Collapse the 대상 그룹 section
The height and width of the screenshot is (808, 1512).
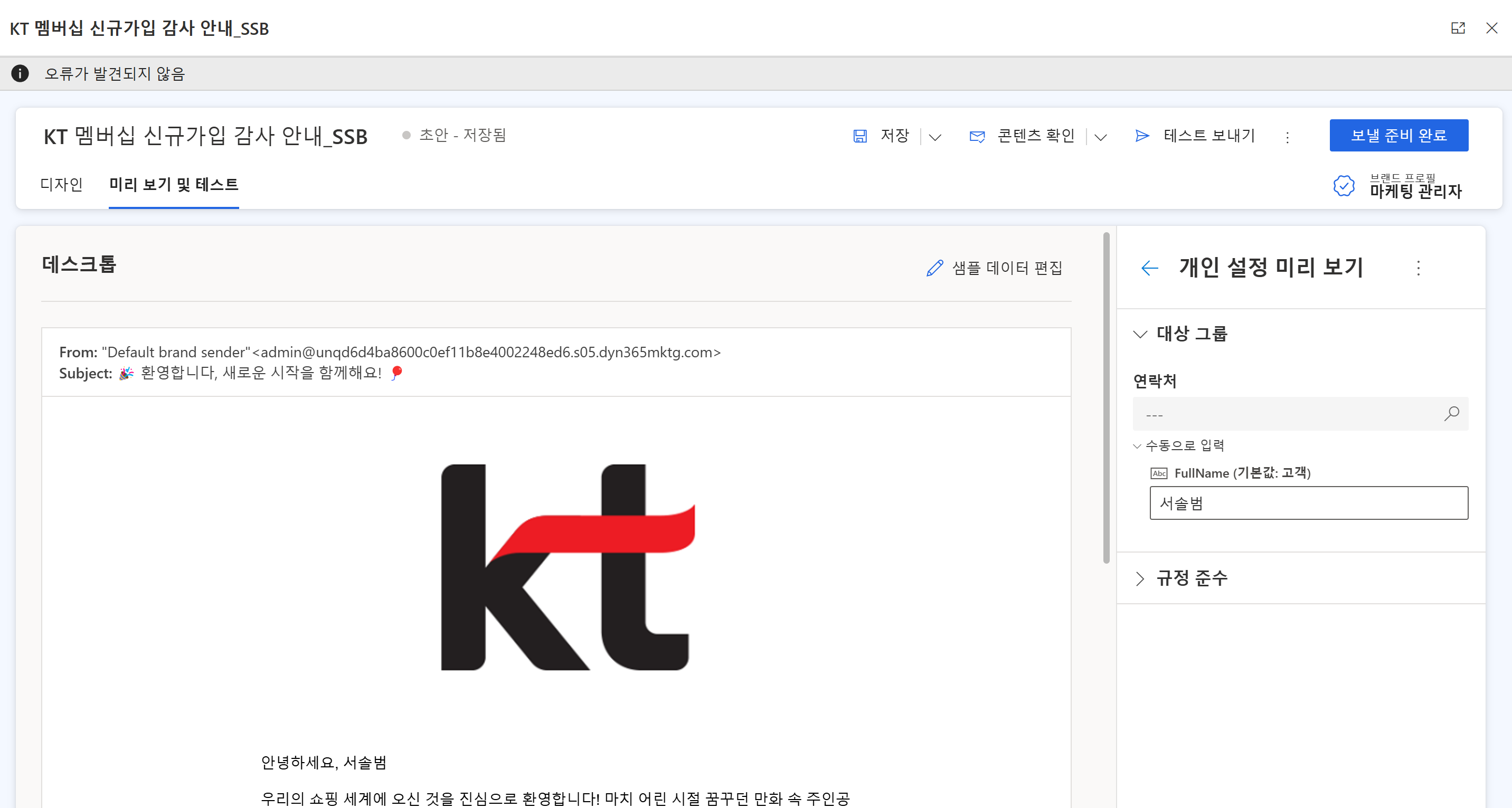tap(1140, 334)
